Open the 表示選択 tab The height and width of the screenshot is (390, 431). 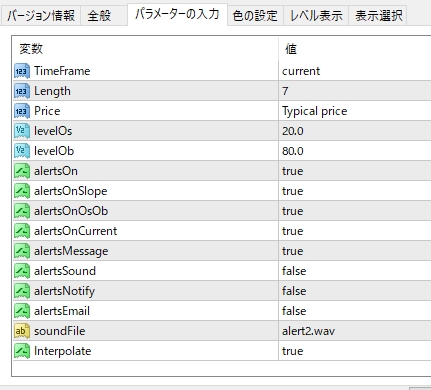[378, 15]
